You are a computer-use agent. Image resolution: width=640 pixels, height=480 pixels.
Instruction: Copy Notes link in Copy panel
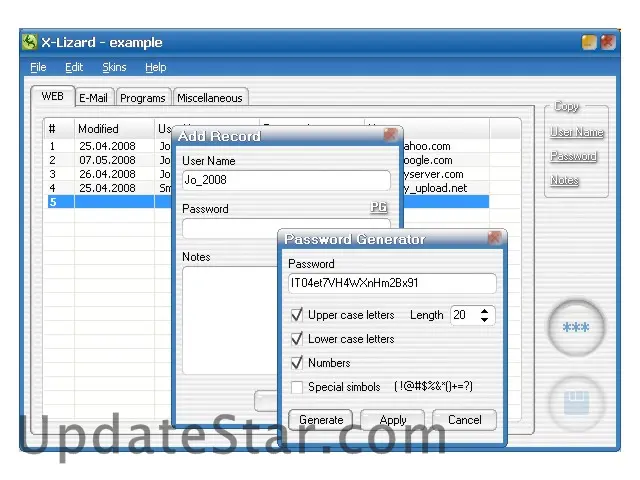[564, 180]
